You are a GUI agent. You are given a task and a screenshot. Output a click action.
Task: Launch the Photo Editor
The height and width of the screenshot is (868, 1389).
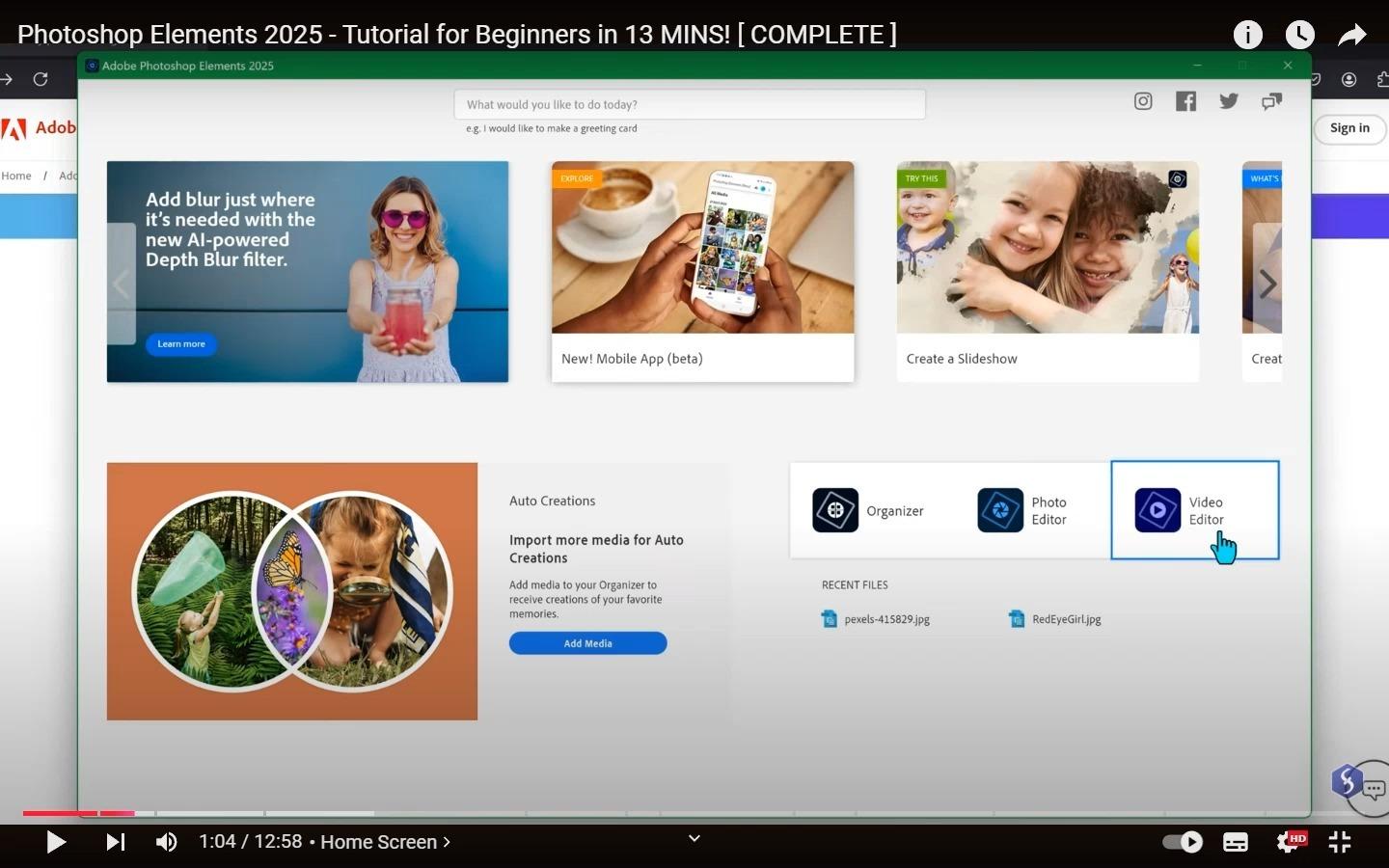tap(1022, 510)
